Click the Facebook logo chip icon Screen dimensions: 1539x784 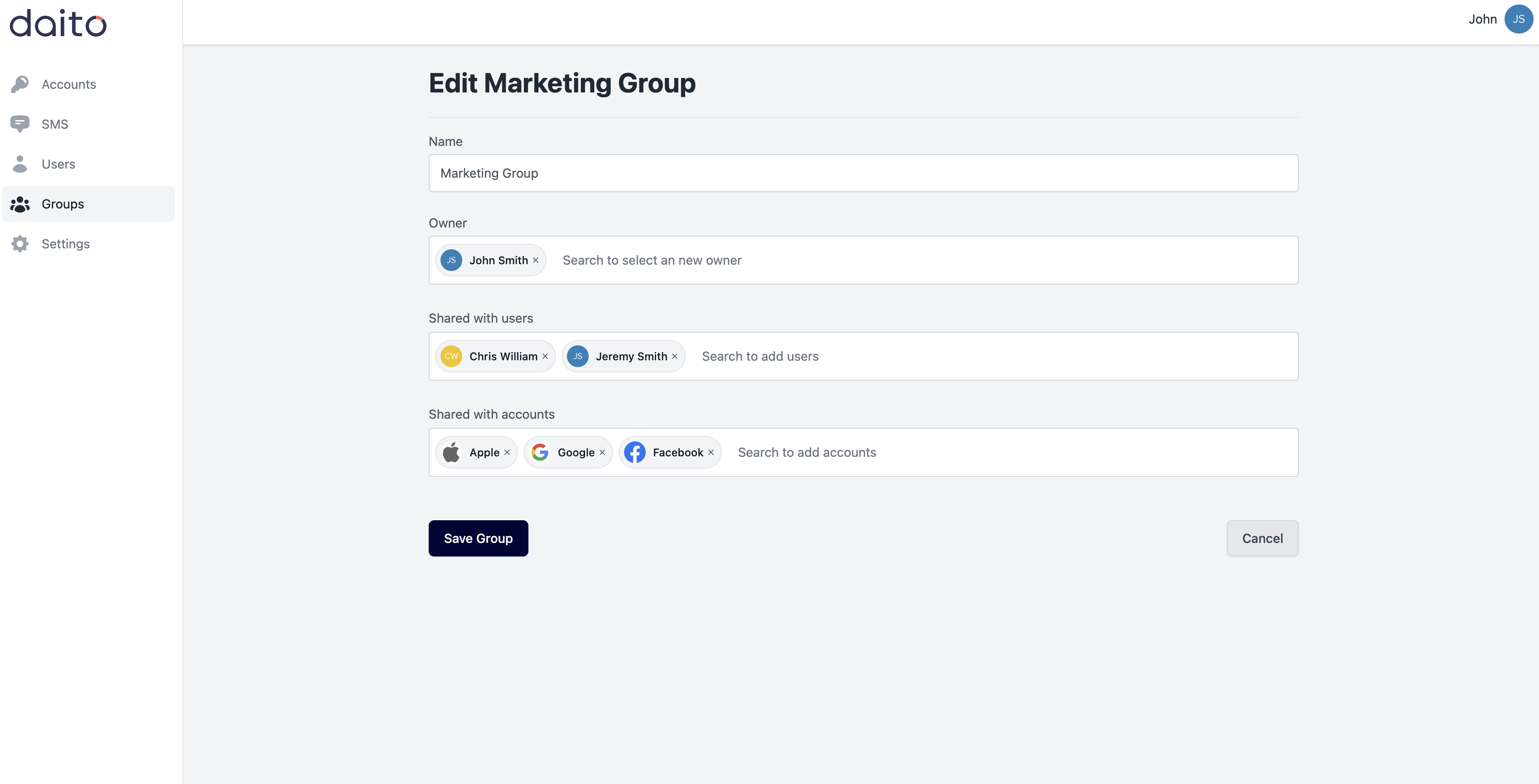click(x=634, y=452)
